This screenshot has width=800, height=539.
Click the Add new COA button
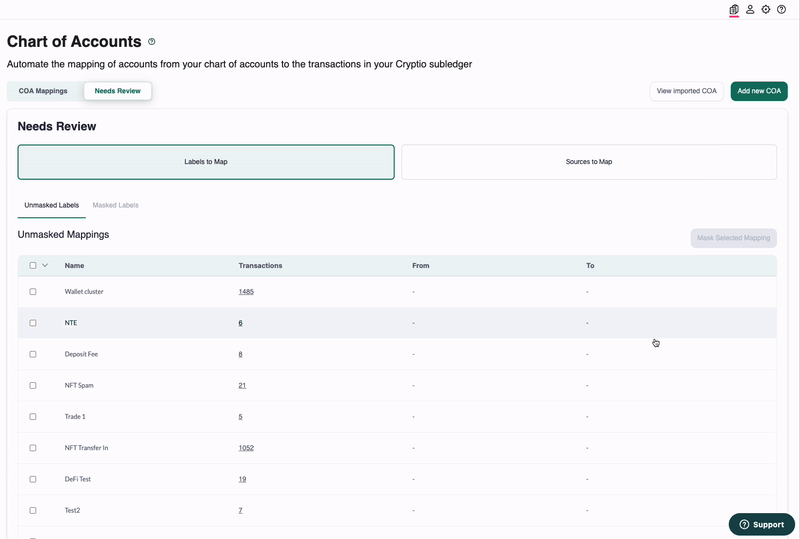point(759,91)
